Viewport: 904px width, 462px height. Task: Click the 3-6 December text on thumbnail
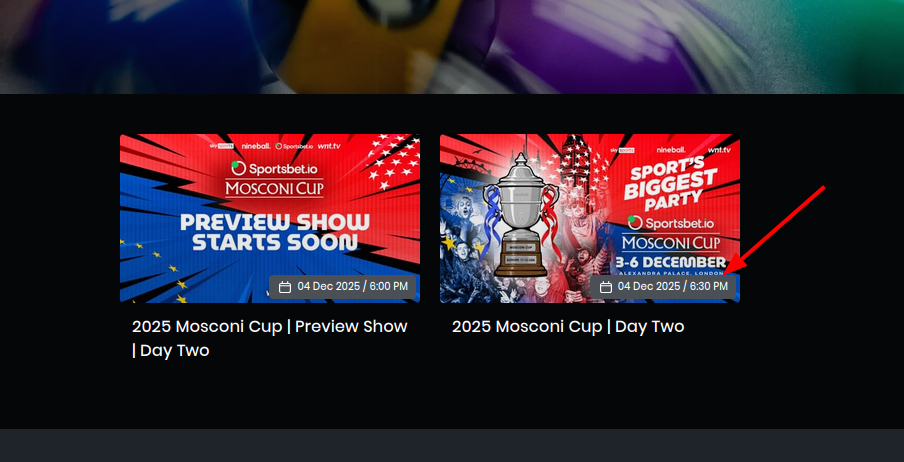click(x=671, y=263)
